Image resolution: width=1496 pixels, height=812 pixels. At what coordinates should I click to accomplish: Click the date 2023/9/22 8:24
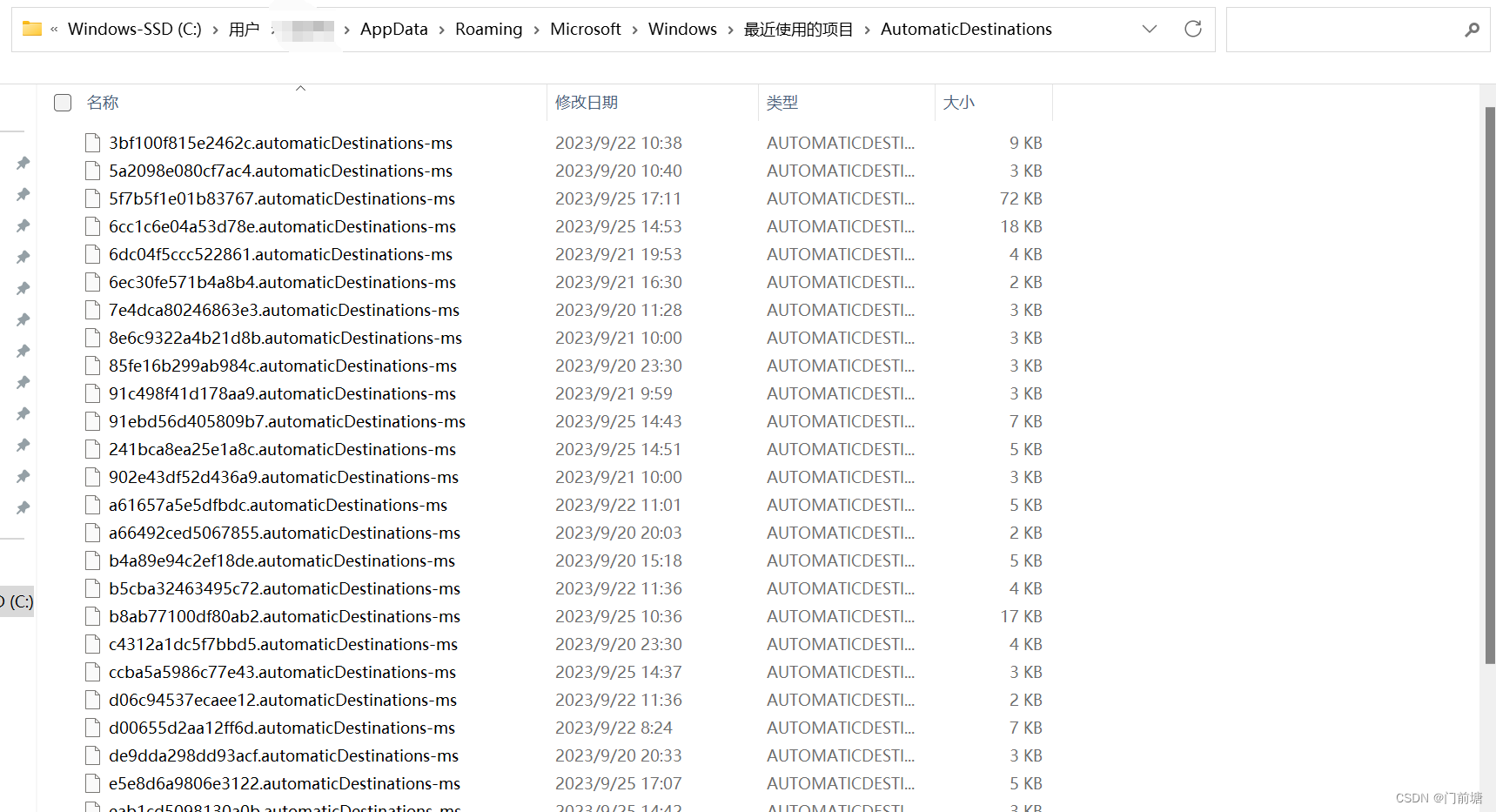(614, 728)
